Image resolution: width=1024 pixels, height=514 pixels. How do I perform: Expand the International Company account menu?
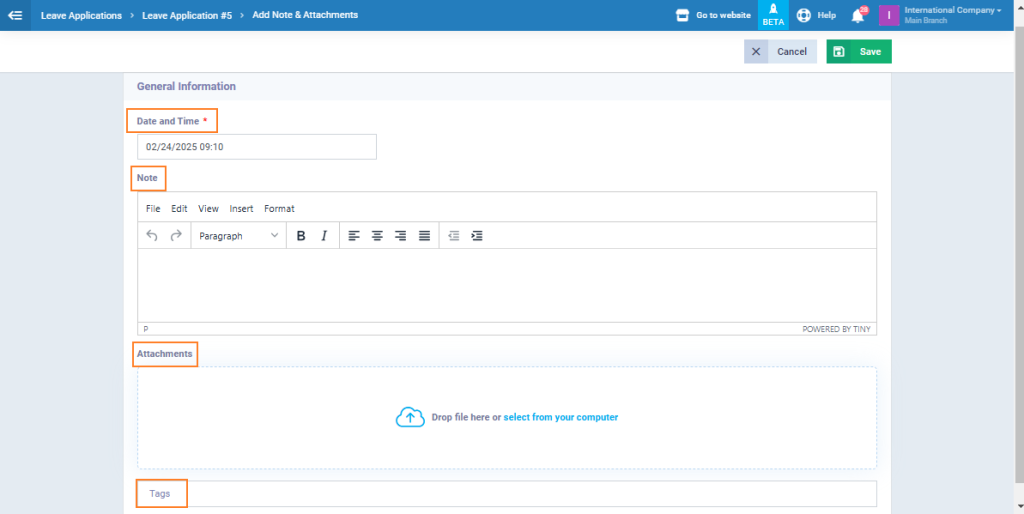[952, 15]
